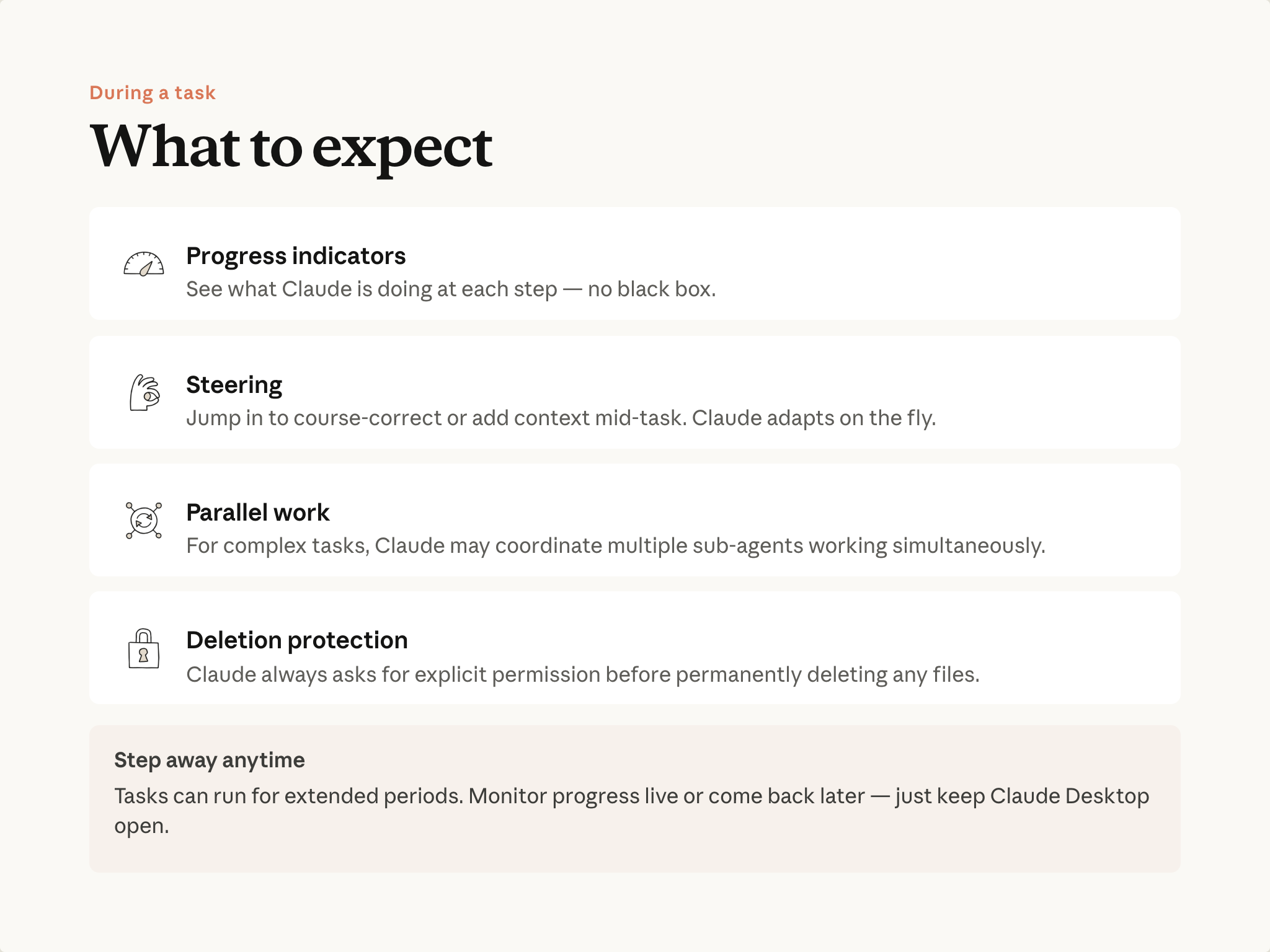
Task: Click 'Claude Desktop' in the bottom note
Action: 1069,796
